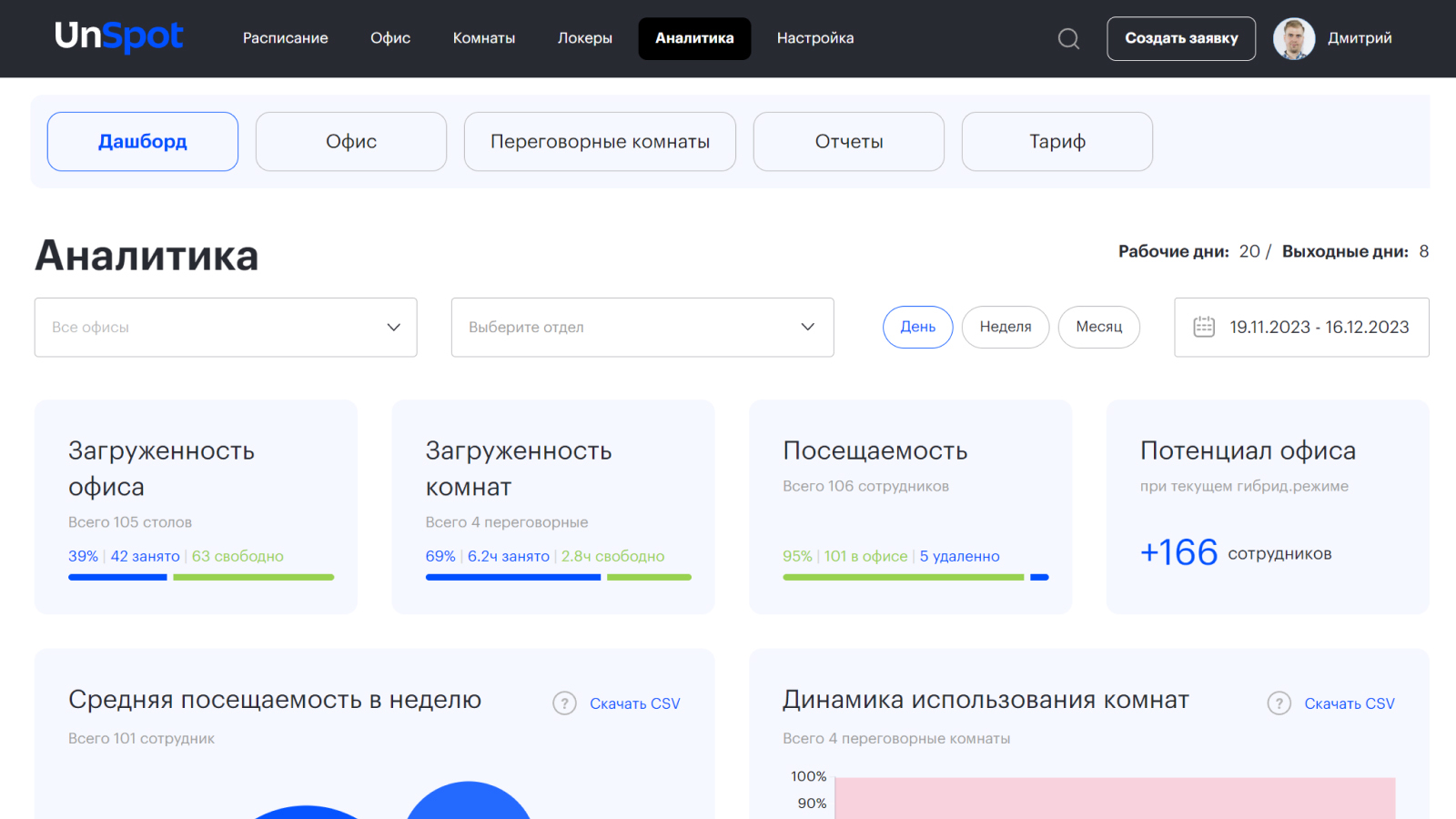1456x819 pixels.
Task: Select Неделя period toggle
Action: pyautogui.click(x=1006, y=327)
